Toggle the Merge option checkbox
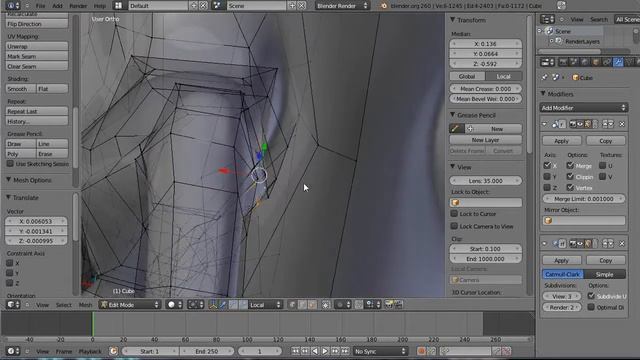Image resolution: width=640 pixels, height=360 pixels. 570,166
